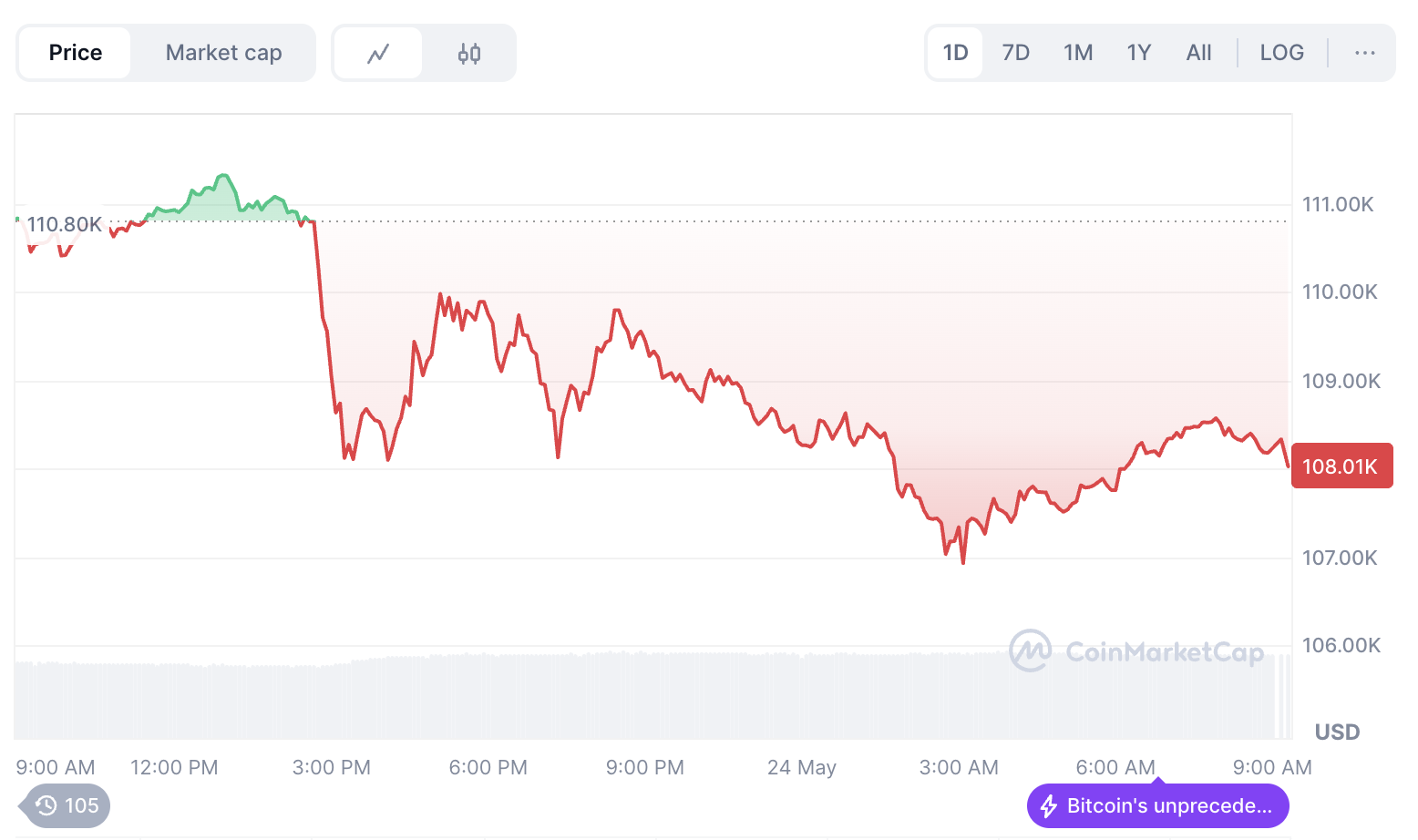The image size is (1418, 840).
Task: Open the three-dot more options menu
Action: pos(1364,53)
